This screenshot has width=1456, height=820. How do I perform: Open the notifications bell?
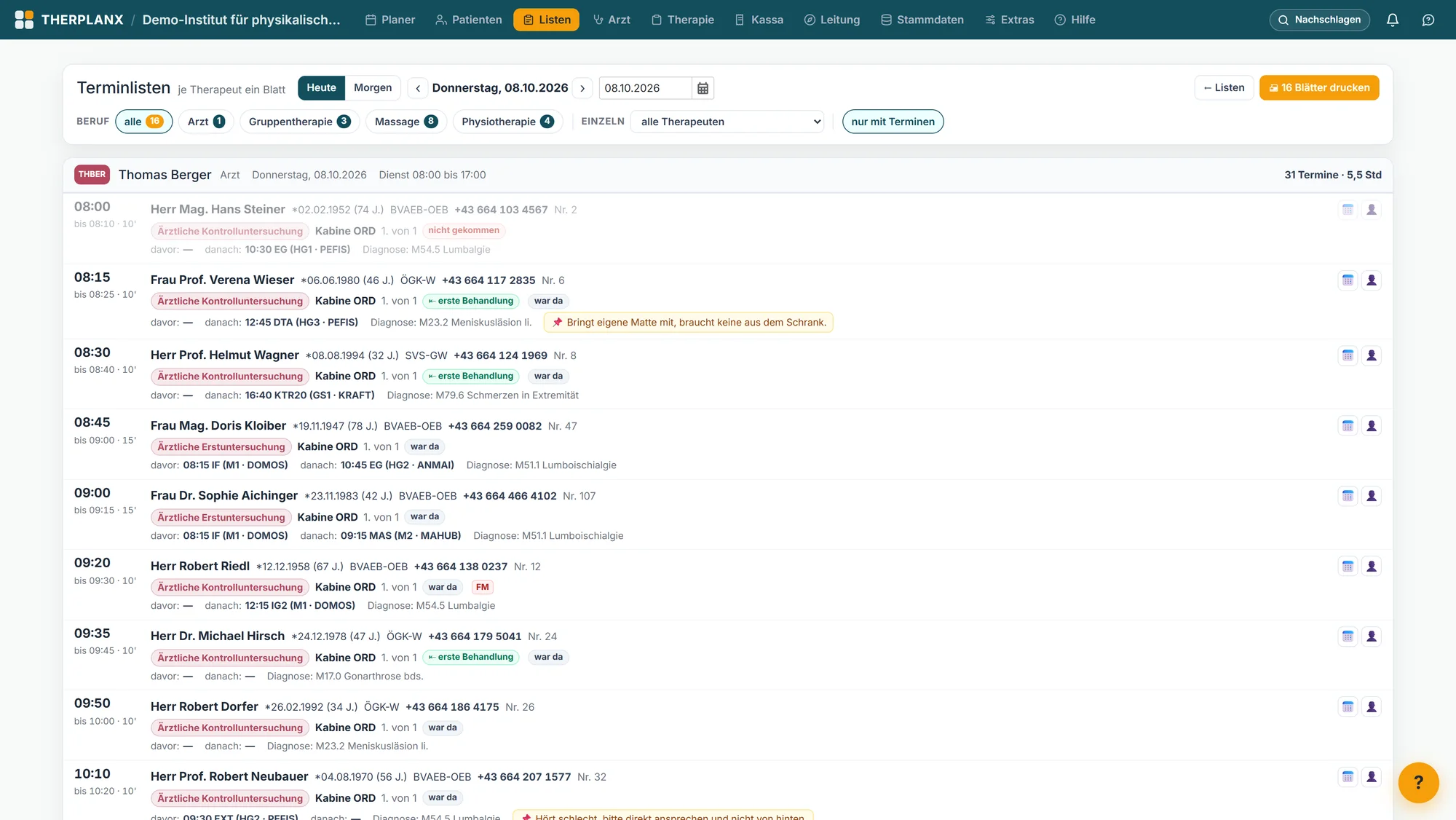1392,20
